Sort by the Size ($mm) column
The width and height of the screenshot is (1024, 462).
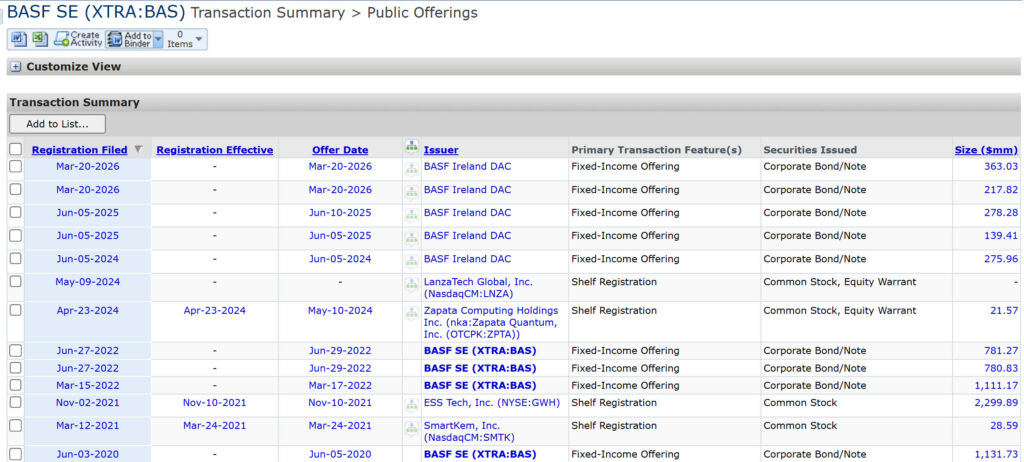point(986,150)
